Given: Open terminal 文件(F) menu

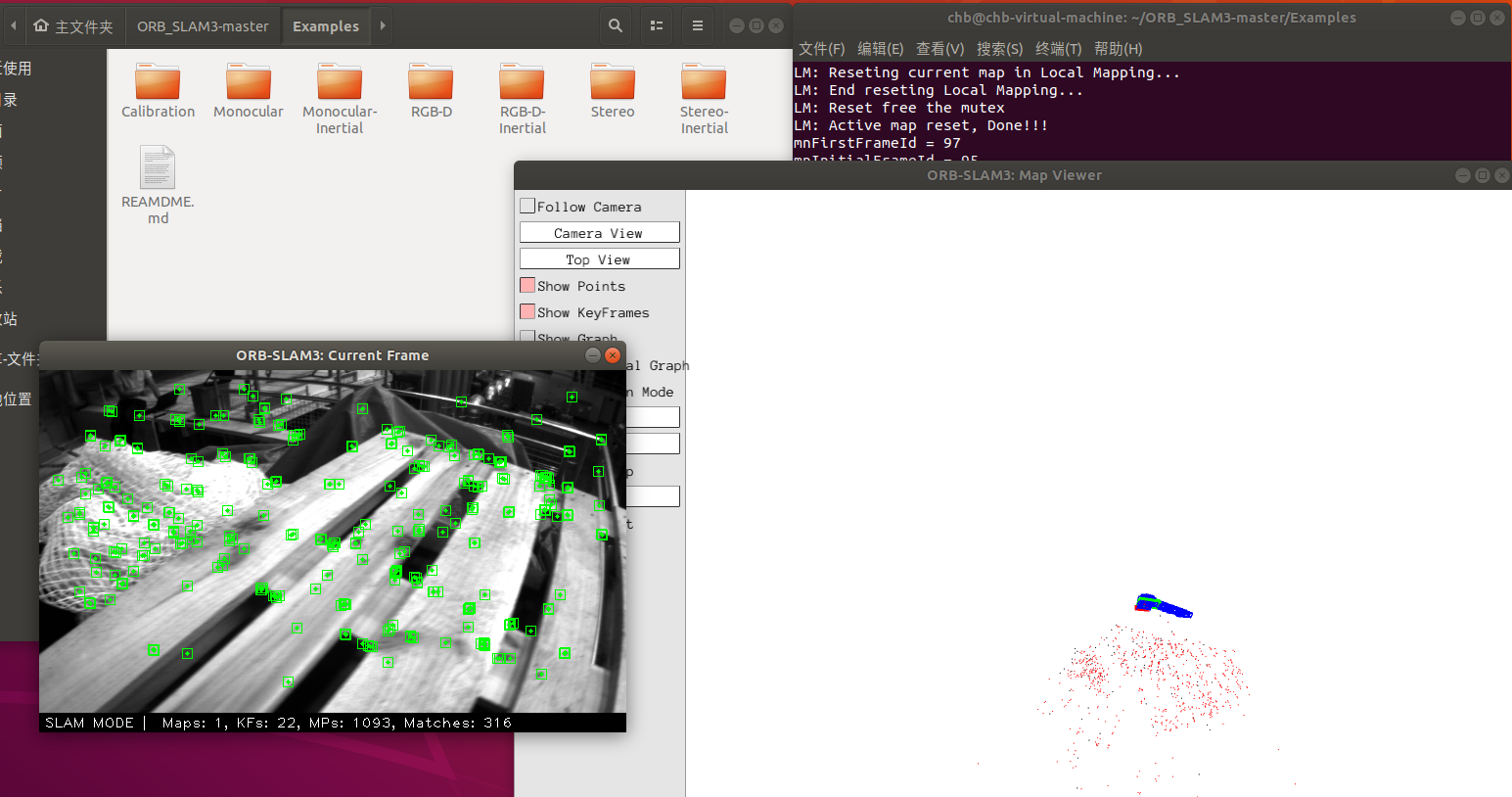Looking at the screenshot, I should 822,49.
